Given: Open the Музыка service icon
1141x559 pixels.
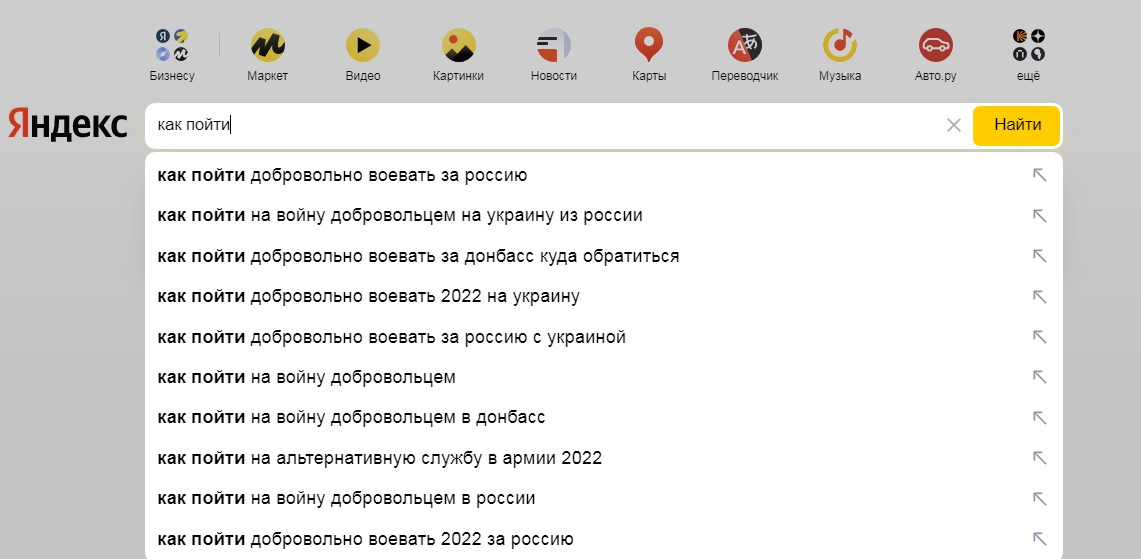Looking at the screenshot, I should (840, 45).
